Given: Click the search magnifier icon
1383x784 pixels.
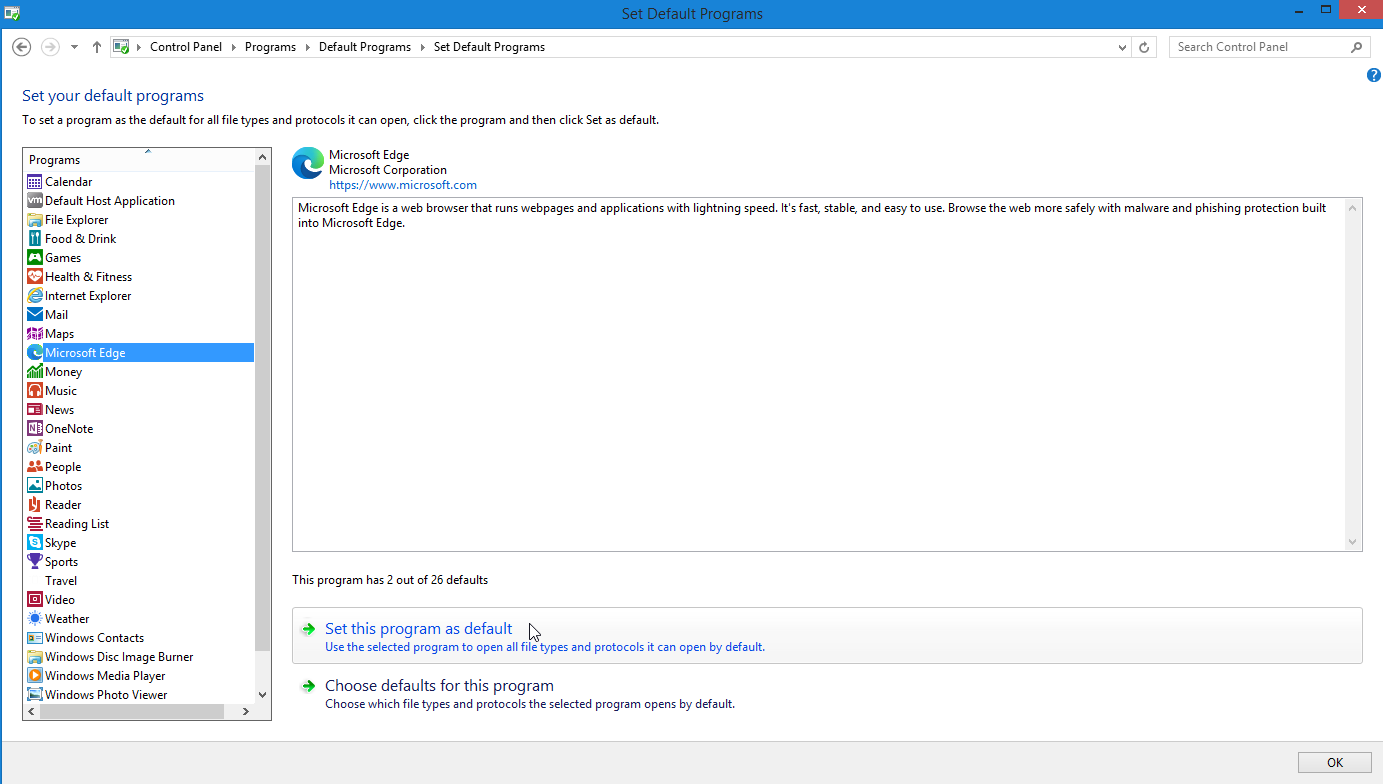Looking at the screenshot, I should tap(1357, 47).
